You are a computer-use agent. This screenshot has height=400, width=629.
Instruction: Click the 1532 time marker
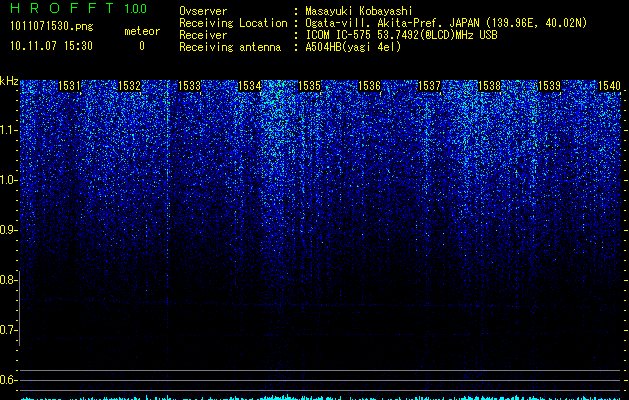(x=130, y=86)
